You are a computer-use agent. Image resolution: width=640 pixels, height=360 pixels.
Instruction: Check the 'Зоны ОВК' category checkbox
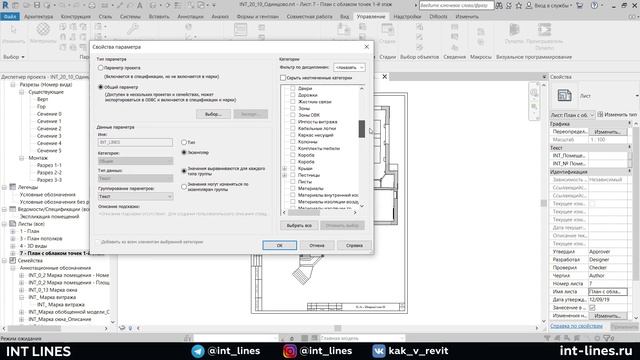tap(293, 115)
